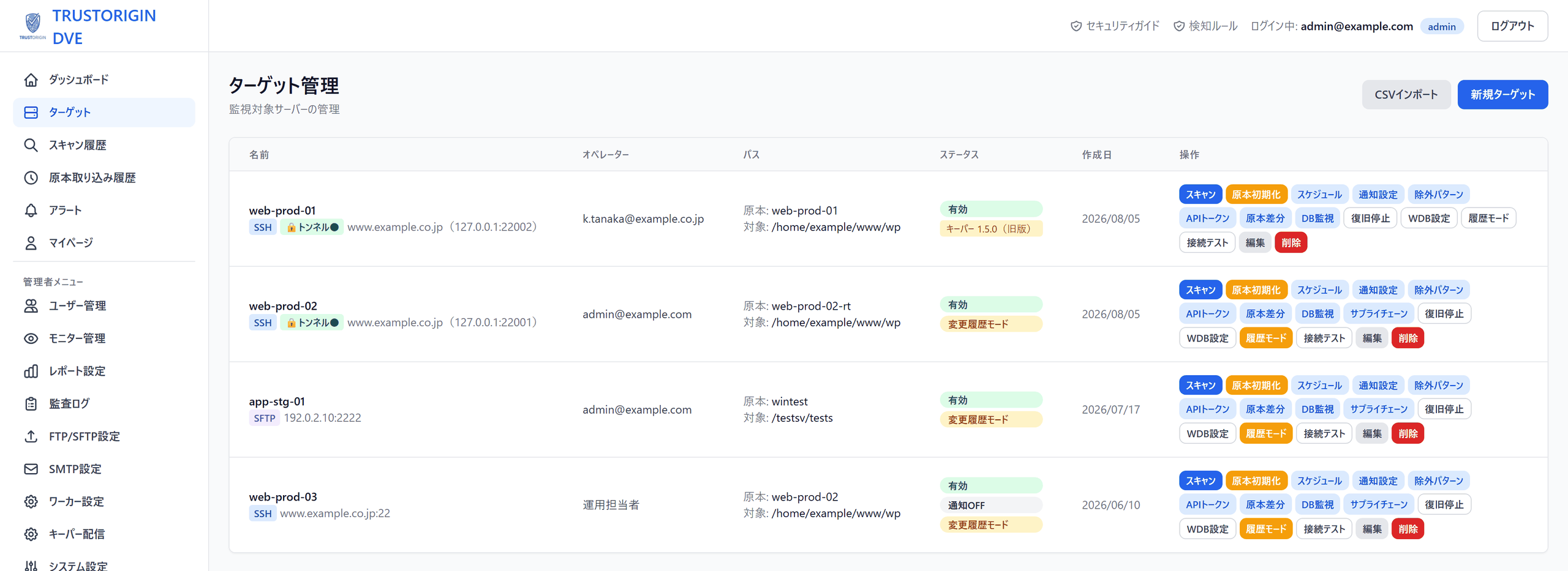The image size is (1568, 571).
Task: Open 通知設定 for web-prod-03
Action: coord(1378,481)
